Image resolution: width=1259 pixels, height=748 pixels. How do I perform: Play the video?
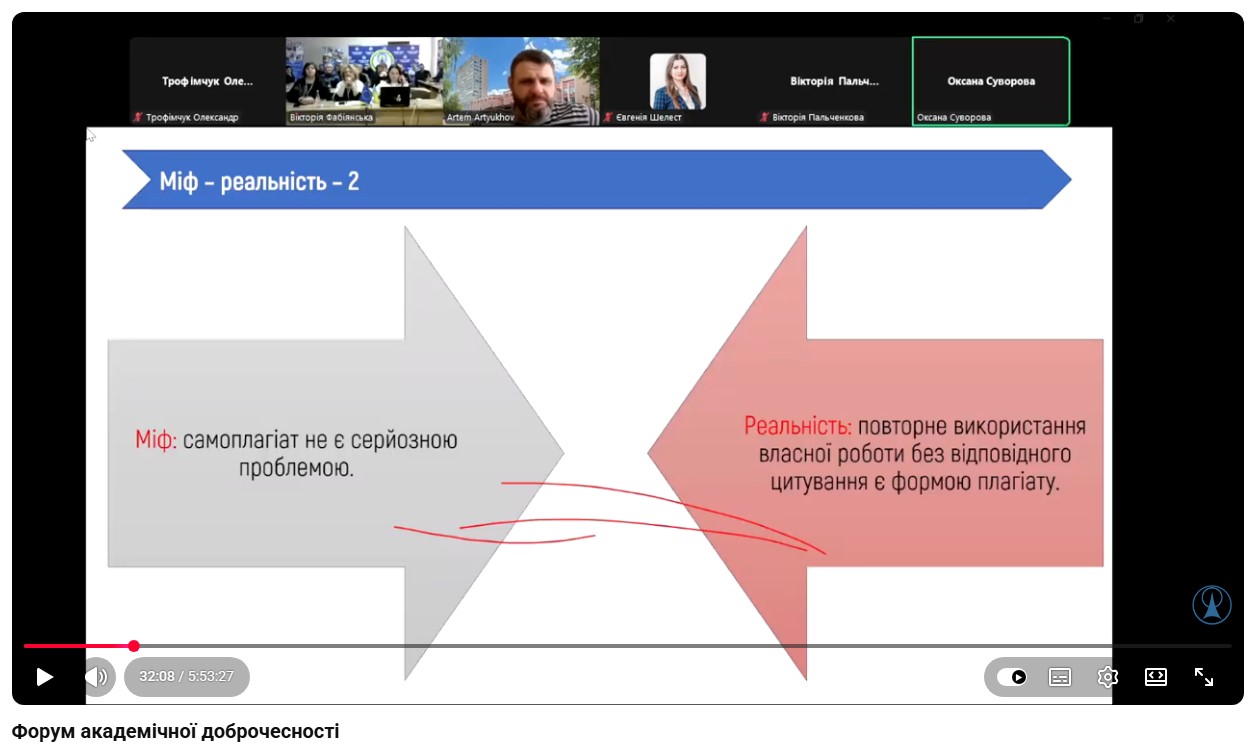point(44,677)
